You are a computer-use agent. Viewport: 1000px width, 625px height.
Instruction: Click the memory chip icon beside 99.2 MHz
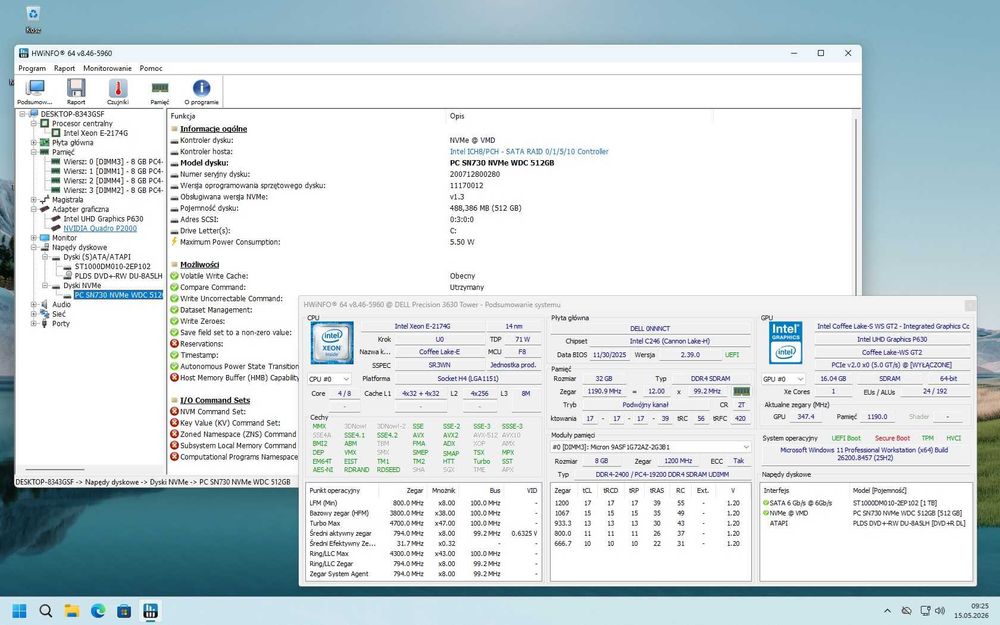[x=741, y=391]
